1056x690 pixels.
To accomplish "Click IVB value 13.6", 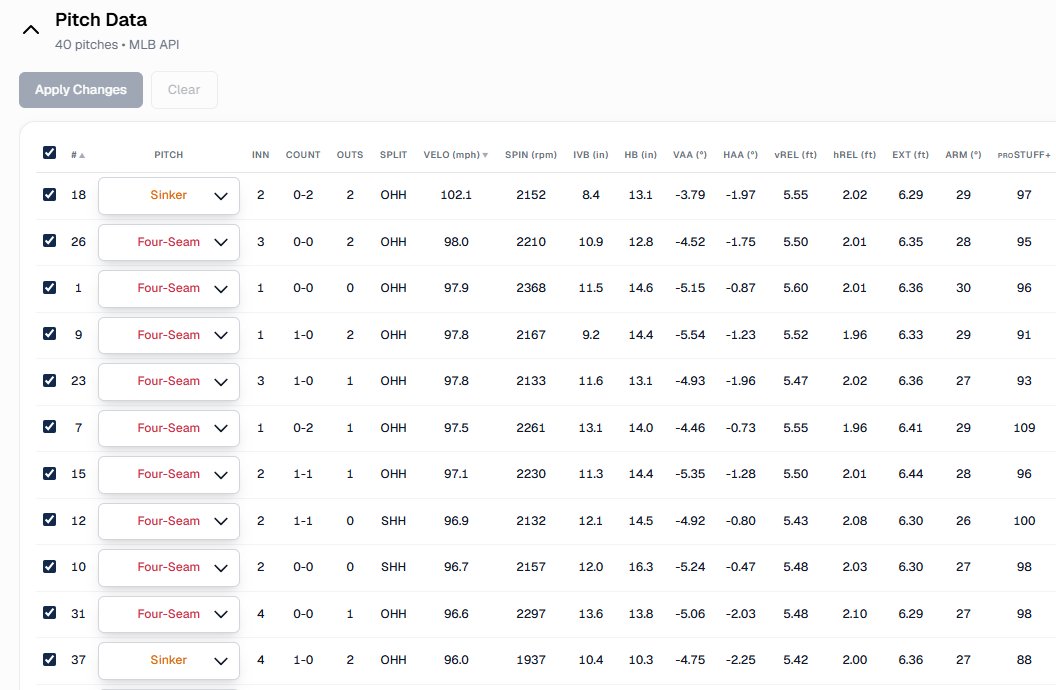I will (x=591, y=613).
